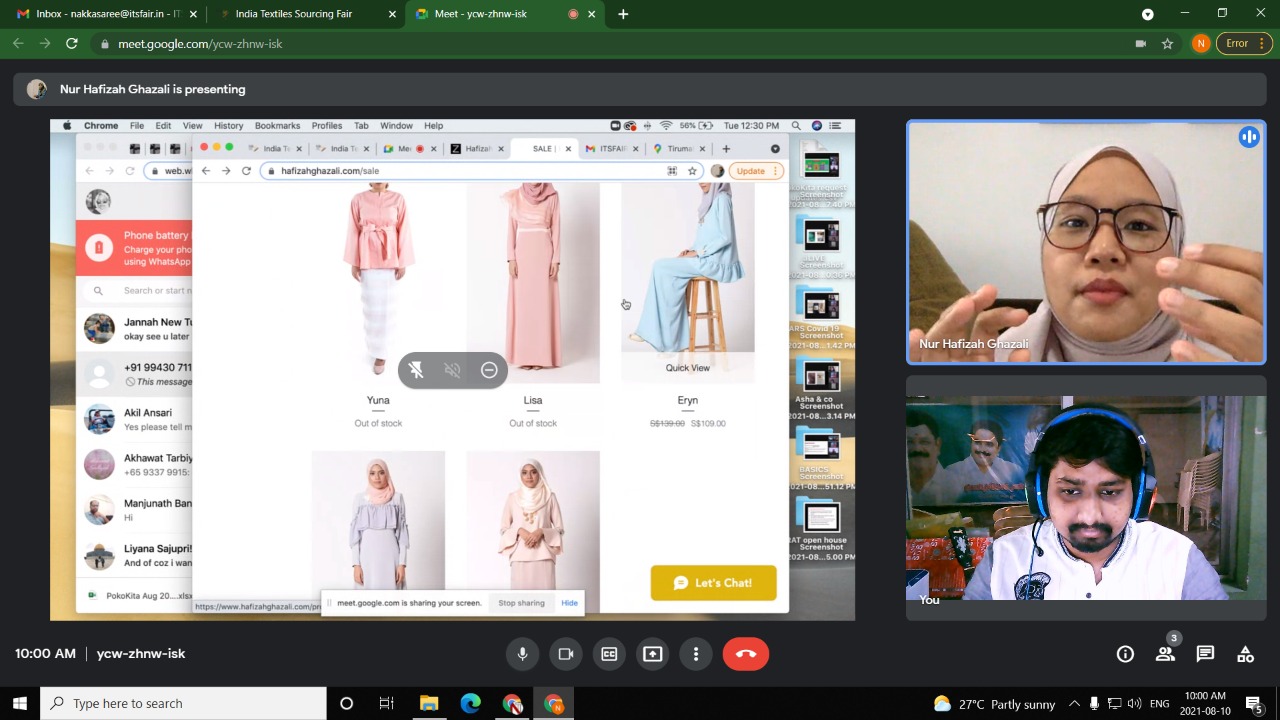1280x720 pixels.
Task: Open chat with everyone panel
Action: (1205, 654)
